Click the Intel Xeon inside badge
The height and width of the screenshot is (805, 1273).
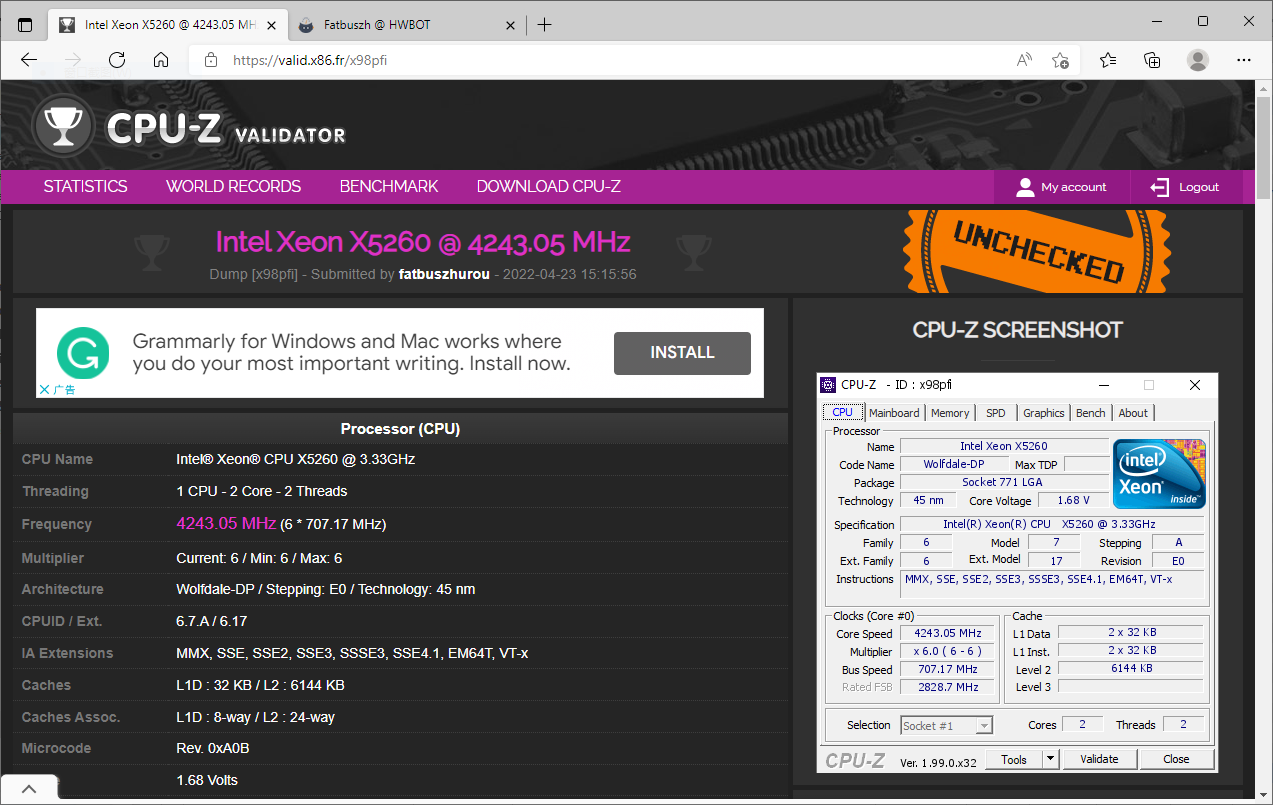[x=1159, y=473]
